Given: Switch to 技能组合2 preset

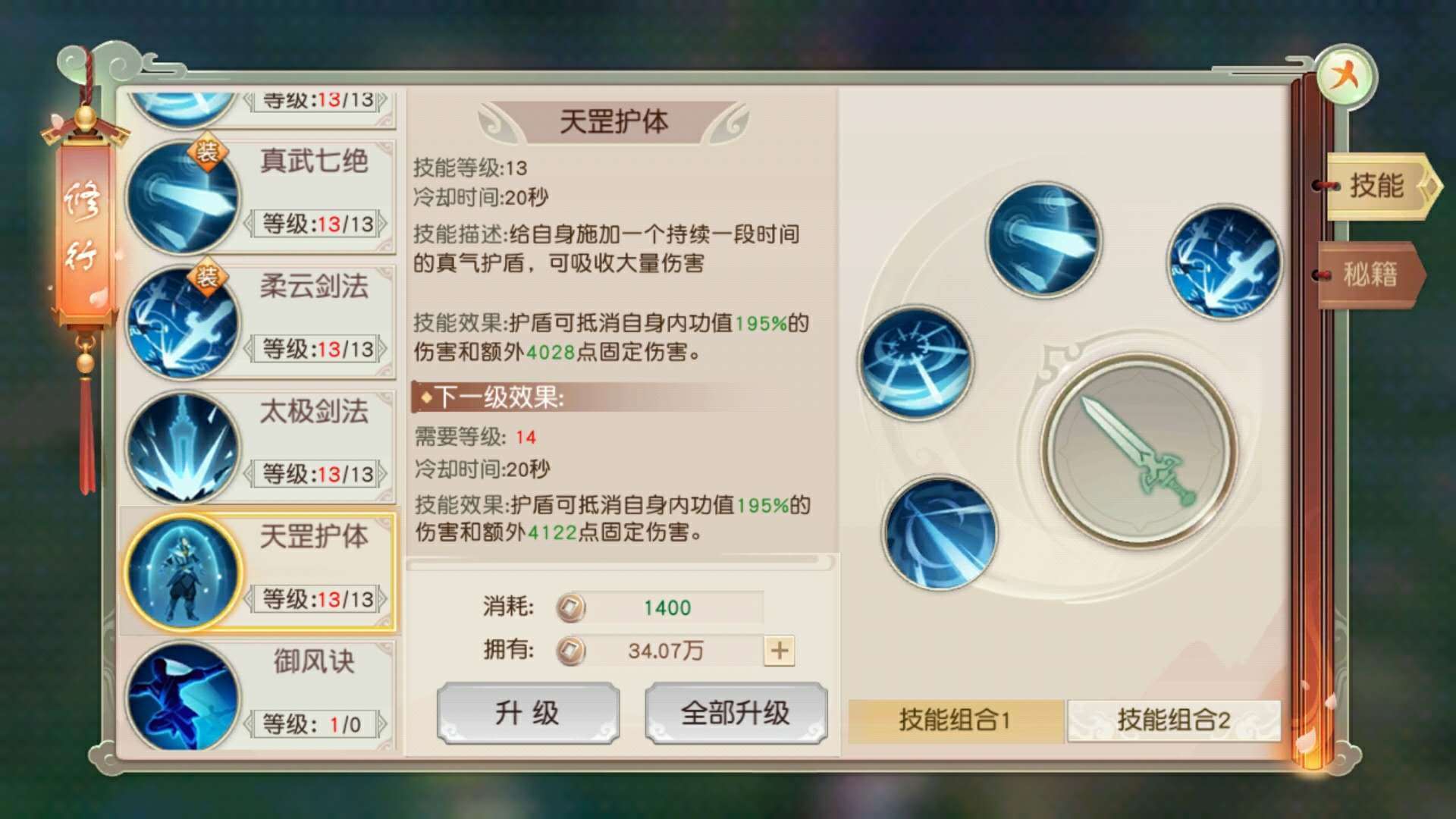Looking at the screenshot, I should click(1173, 720).
